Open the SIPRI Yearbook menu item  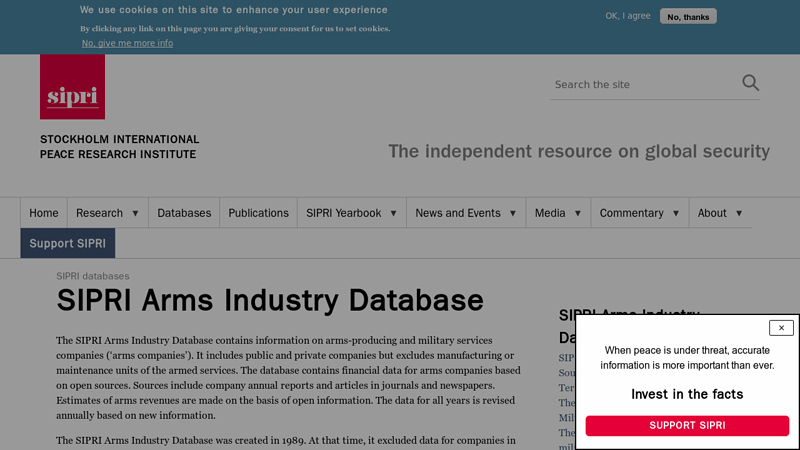coord(343,213)
